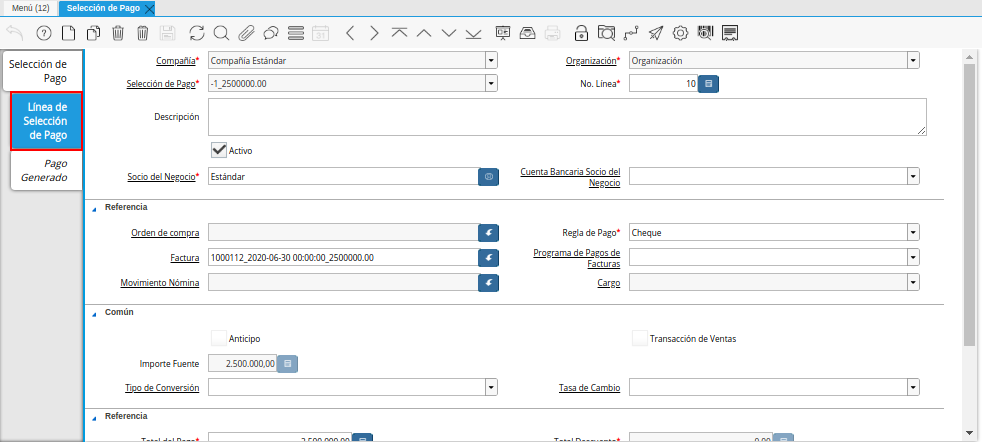The image size is (982, 444).
Task: Open the Organización dropdown
Action: (x=914, y=61)
